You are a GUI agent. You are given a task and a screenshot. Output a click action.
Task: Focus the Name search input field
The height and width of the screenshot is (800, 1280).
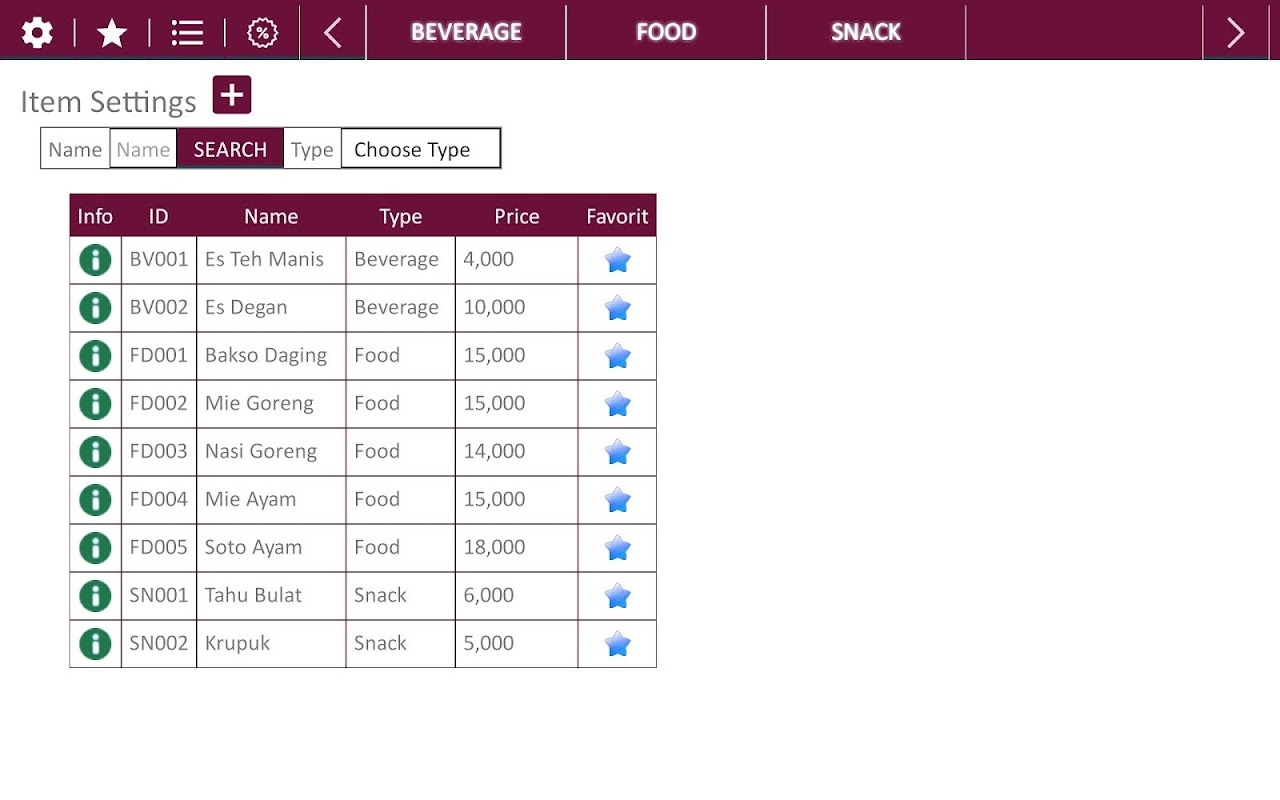pos(143,149)
